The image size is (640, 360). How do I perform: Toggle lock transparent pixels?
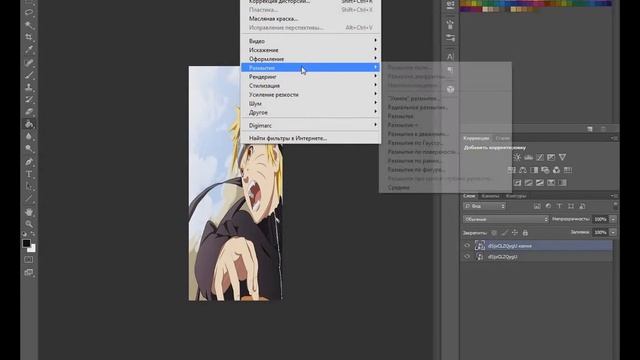click(x=494, y=233)
